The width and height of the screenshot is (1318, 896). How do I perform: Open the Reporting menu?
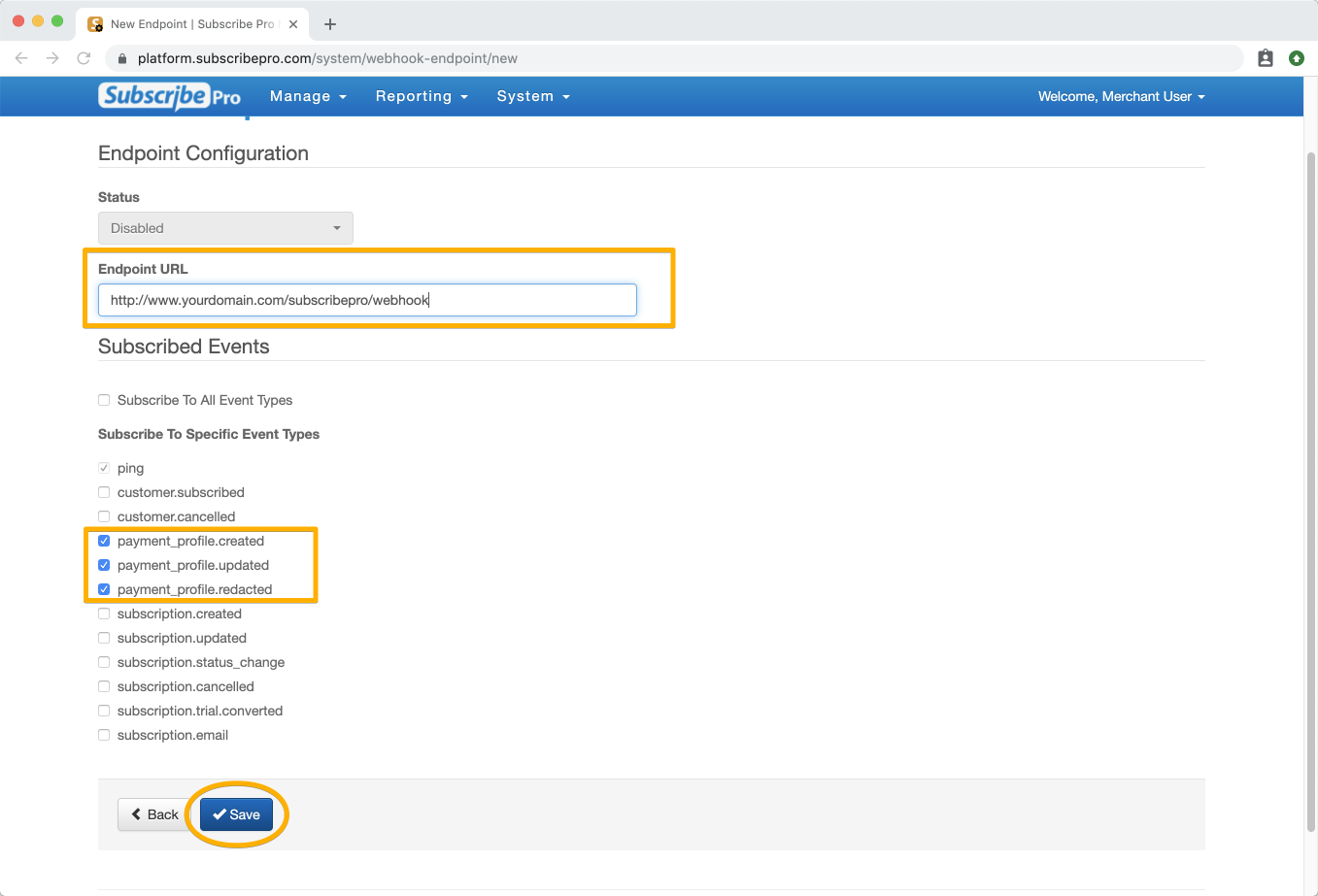[422, 96]
